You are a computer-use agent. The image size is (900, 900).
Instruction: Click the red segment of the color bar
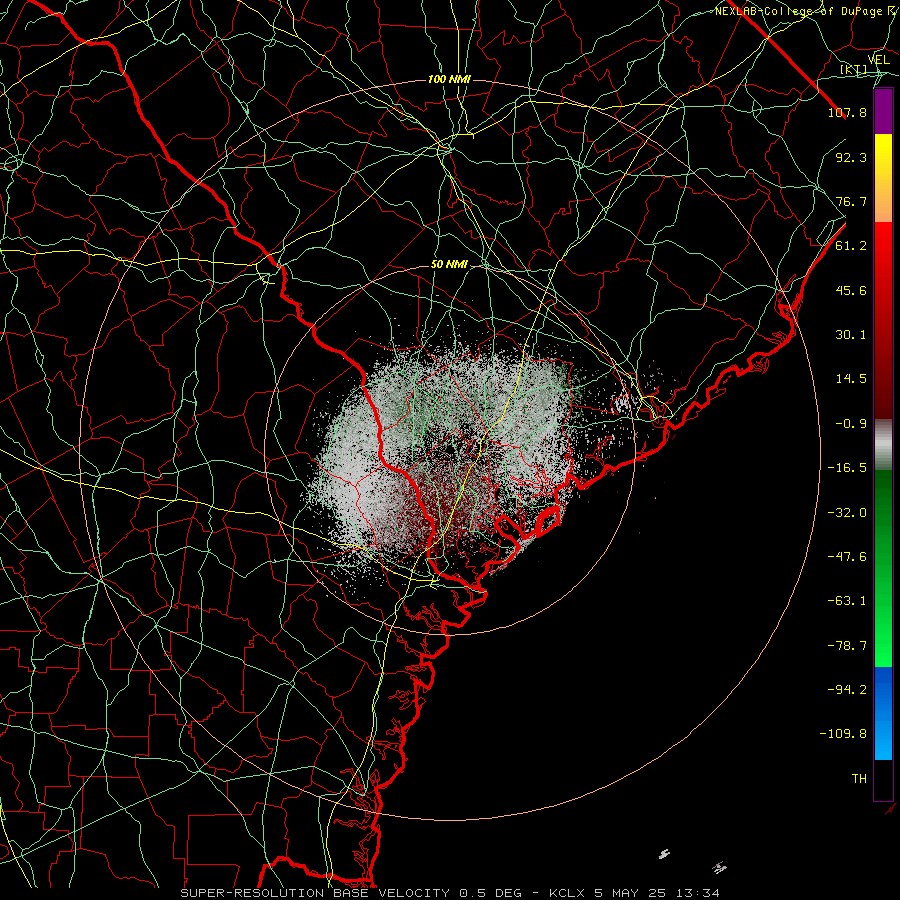click(883, 320)
